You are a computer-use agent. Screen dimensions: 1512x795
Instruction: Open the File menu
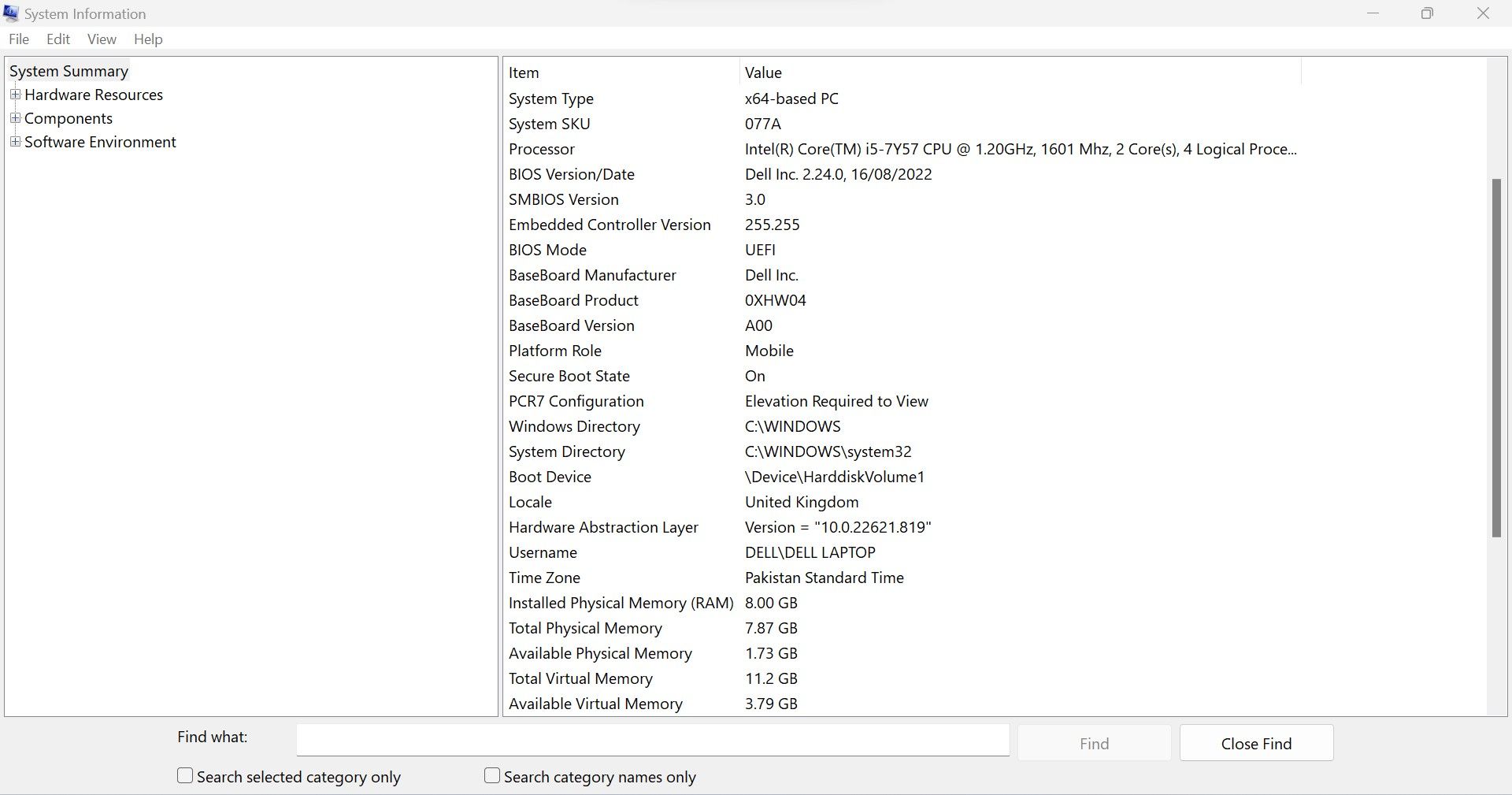pyautogui.click(x=19, y=39)
